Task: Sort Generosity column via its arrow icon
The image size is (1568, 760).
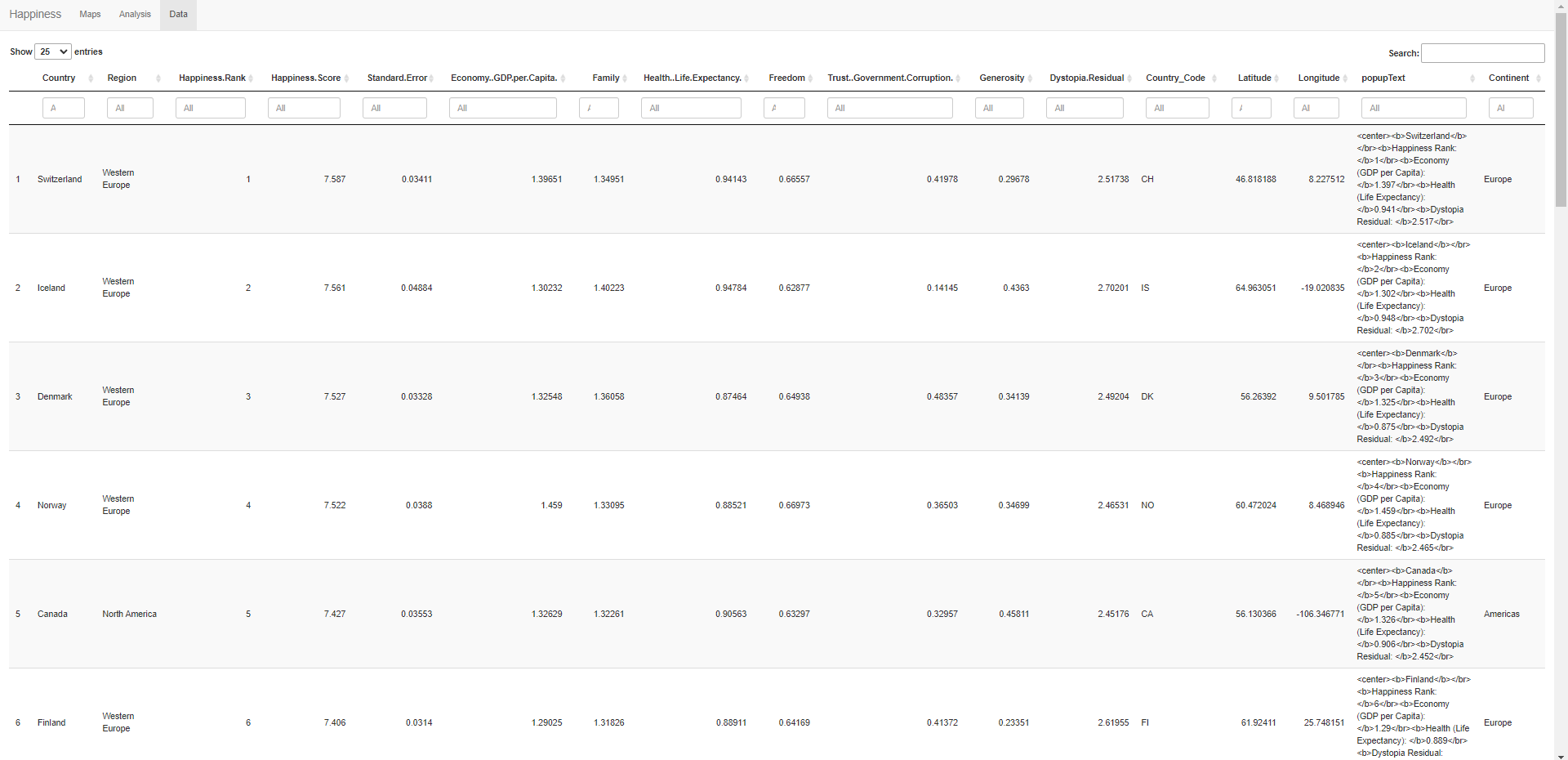Action: click(x=1030, y=78)
